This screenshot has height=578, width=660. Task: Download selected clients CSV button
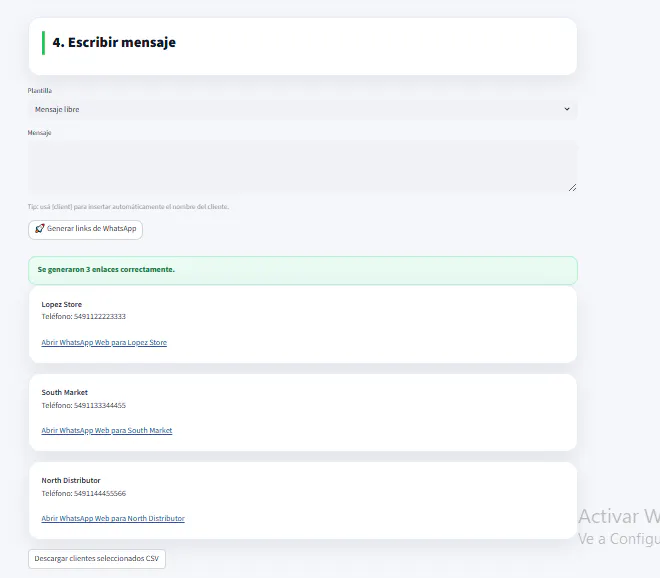(x=97, y=559)
